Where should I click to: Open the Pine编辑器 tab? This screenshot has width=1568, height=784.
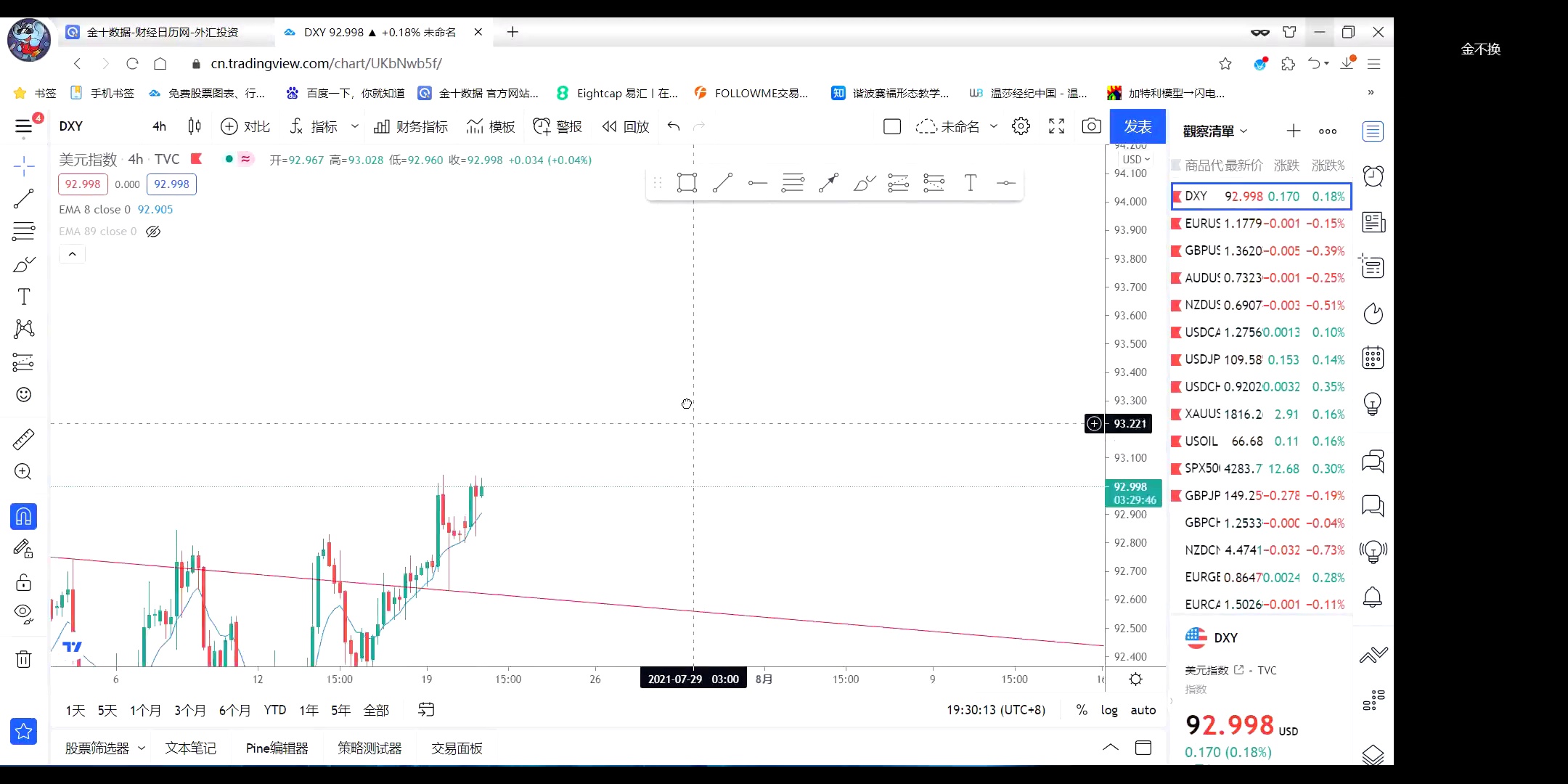pos(277,748)
